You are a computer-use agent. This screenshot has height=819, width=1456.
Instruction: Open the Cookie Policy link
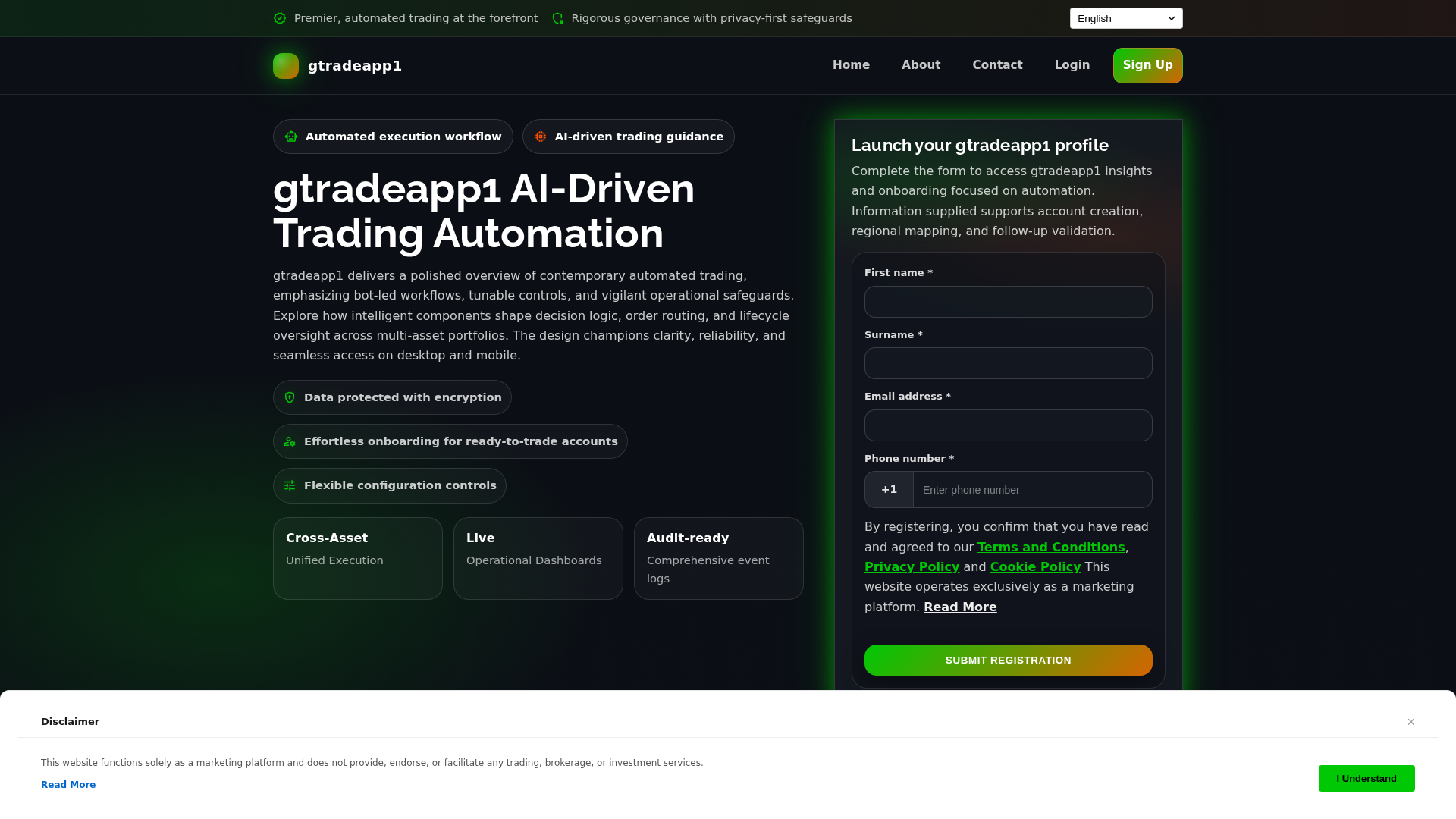click(1035, 566)
